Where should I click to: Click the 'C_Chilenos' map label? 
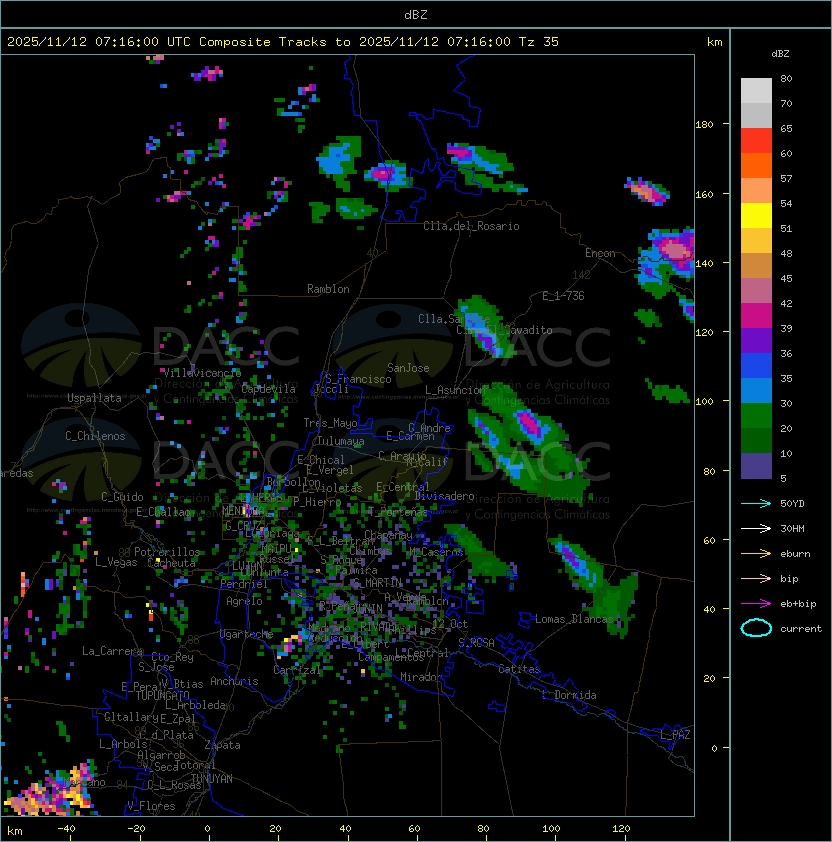95,436
